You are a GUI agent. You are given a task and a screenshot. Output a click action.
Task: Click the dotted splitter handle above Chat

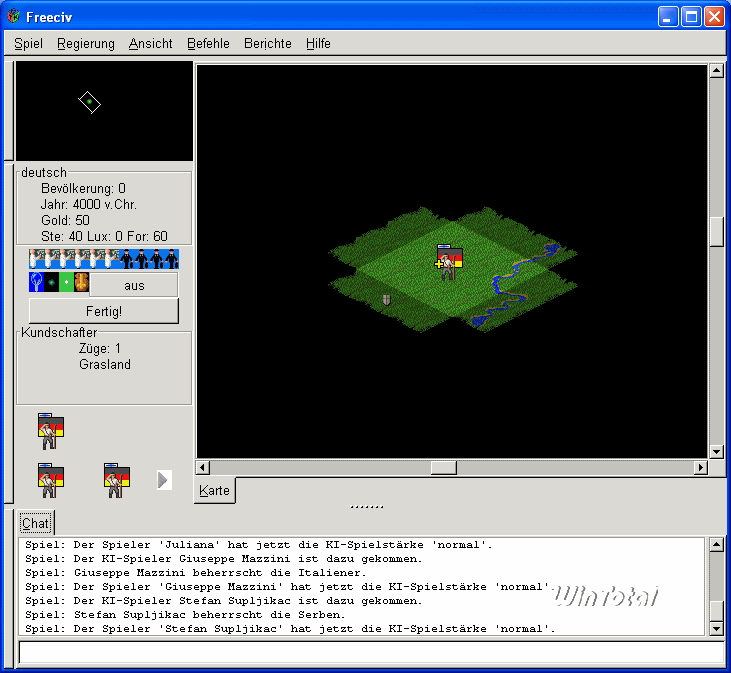coord(366,507)
